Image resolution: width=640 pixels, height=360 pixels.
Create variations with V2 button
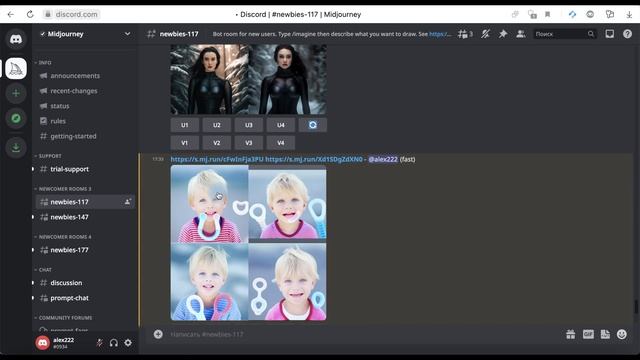point(217,143)
